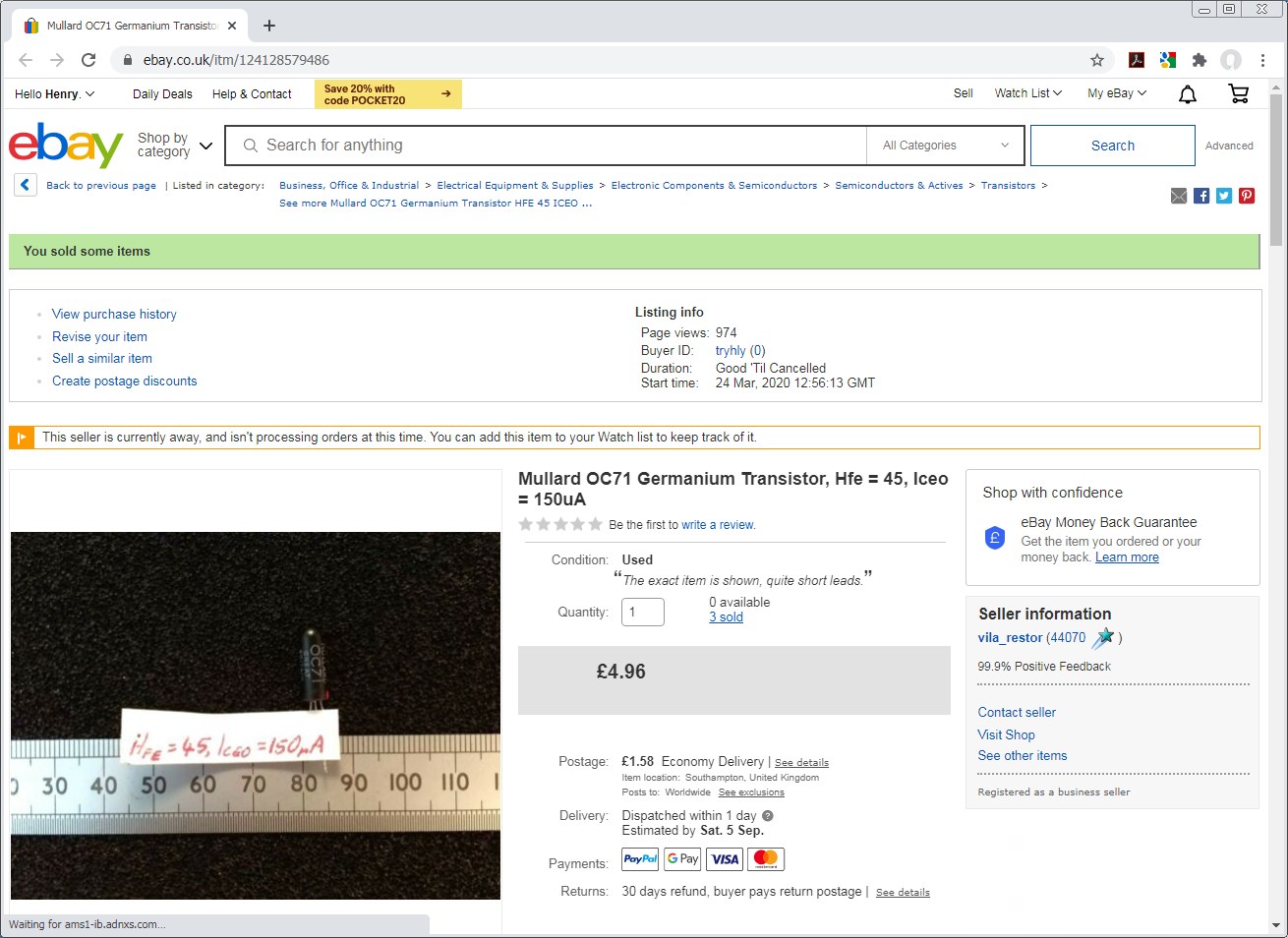
Task: Click the browser back arrow
Action: [26, 60]
